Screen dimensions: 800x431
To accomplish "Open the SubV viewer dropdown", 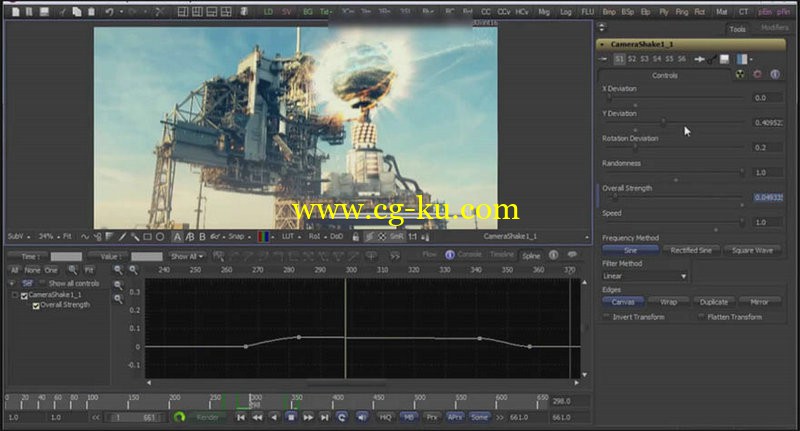I will click(18, 237).
